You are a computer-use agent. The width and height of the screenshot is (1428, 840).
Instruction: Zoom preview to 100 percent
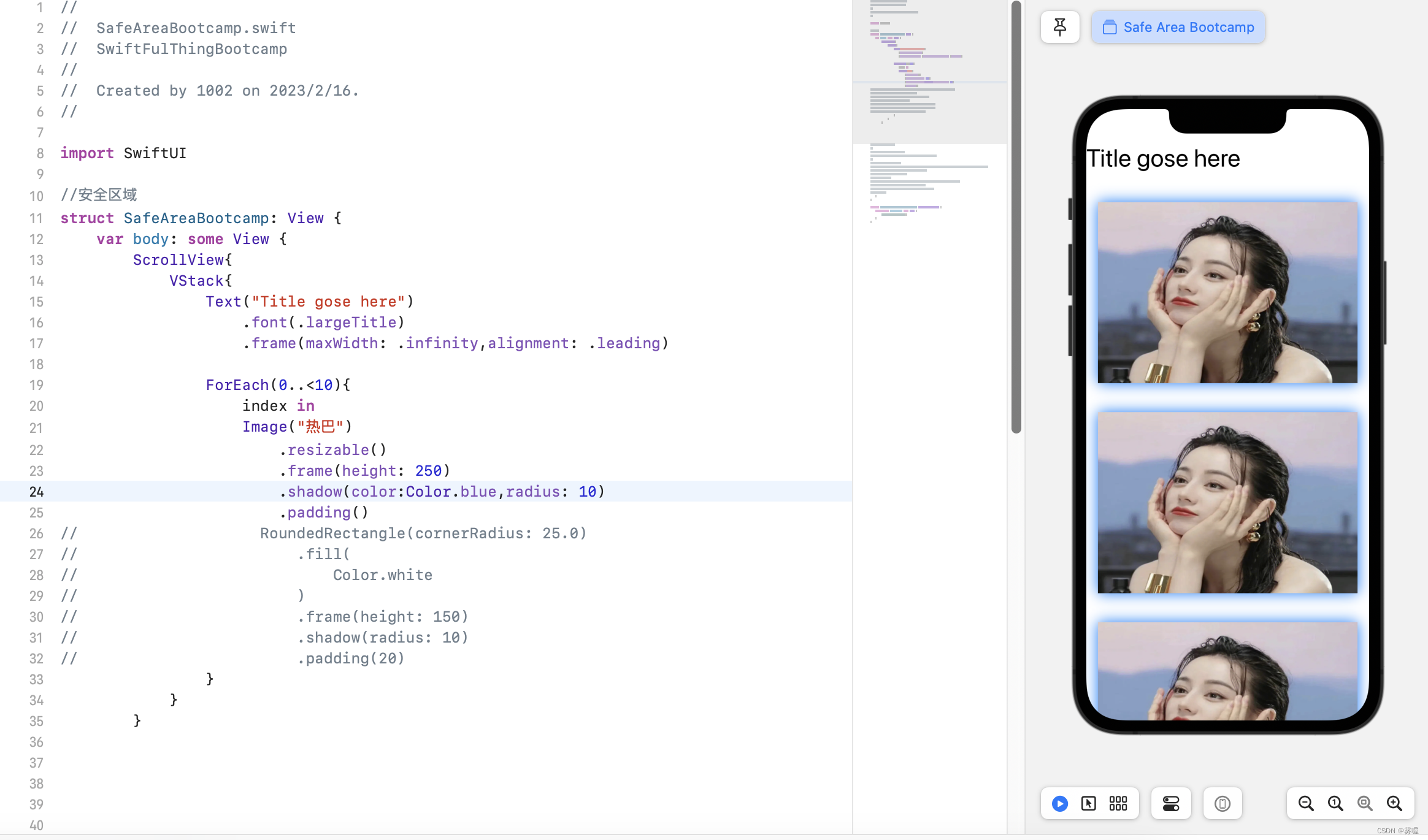tap(1335, 803)
